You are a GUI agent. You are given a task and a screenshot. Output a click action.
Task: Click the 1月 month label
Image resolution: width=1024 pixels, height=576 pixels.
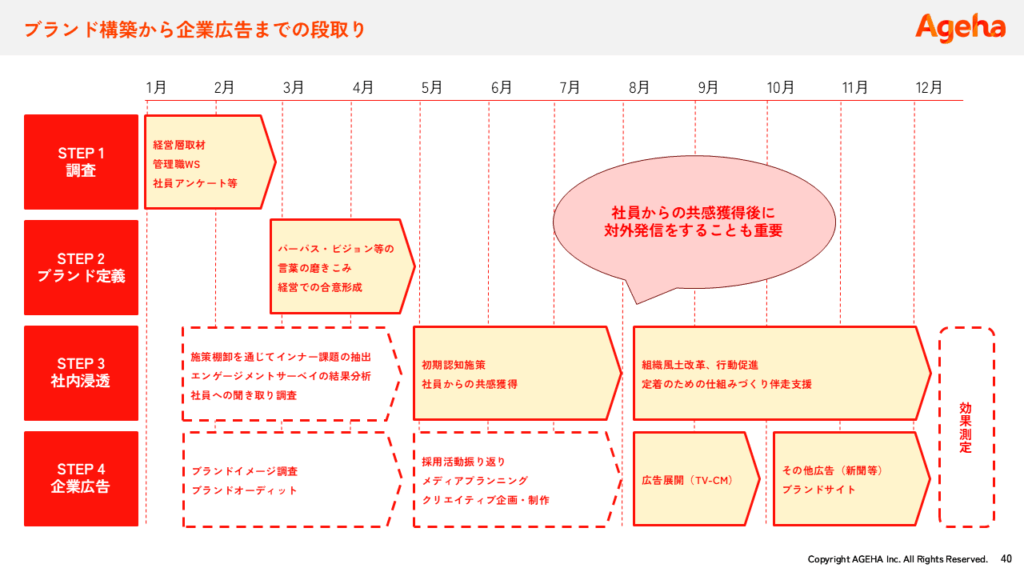pyautogui.click(x=155, y=87)
